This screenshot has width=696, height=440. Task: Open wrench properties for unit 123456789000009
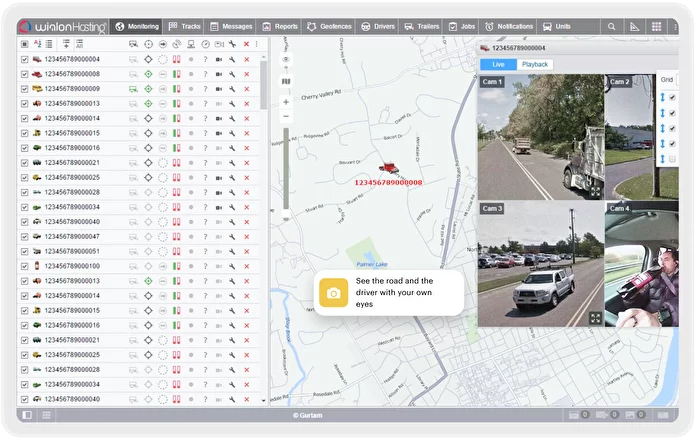[232, 89]
